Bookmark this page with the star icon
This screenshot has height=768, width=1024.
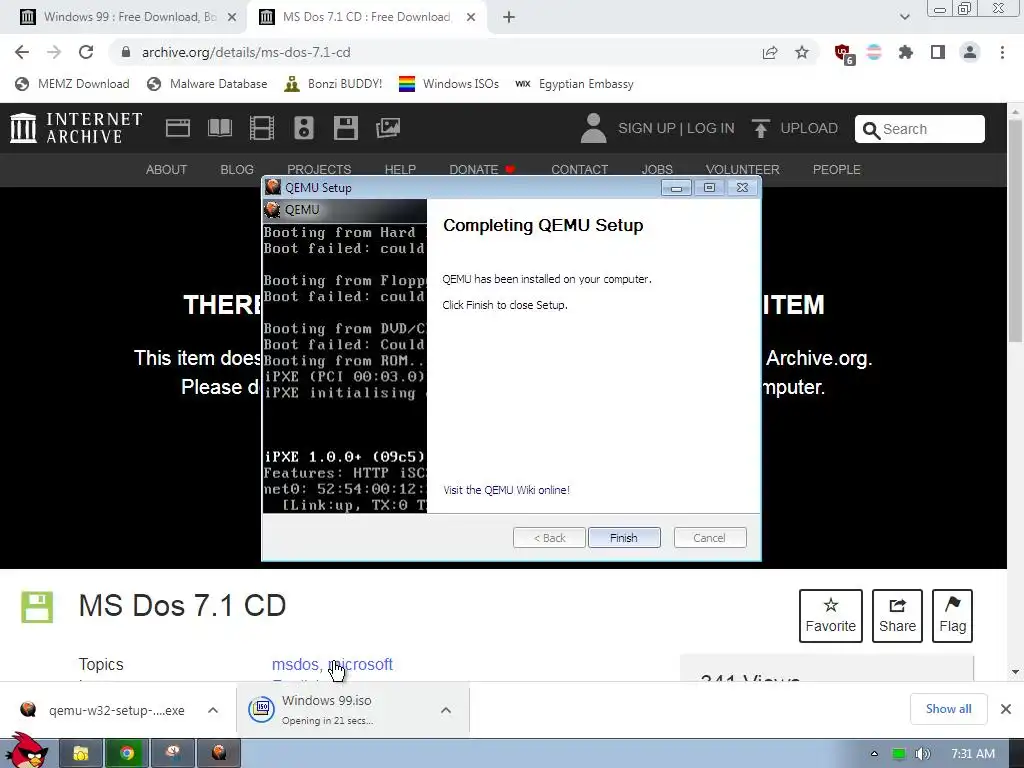802,52
